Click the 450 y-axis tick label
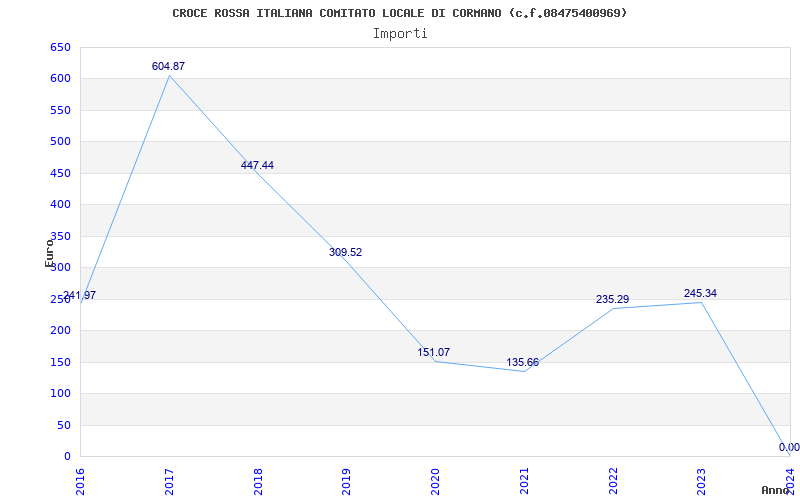Viewport: 800px width, 500px height. click(60, 173)
